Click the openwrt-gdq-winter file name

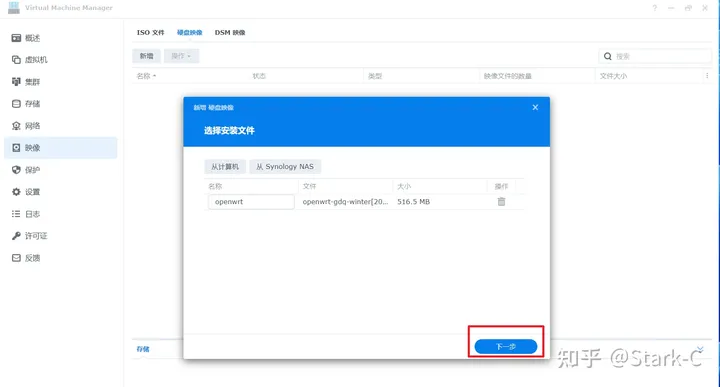click(345, 202)
